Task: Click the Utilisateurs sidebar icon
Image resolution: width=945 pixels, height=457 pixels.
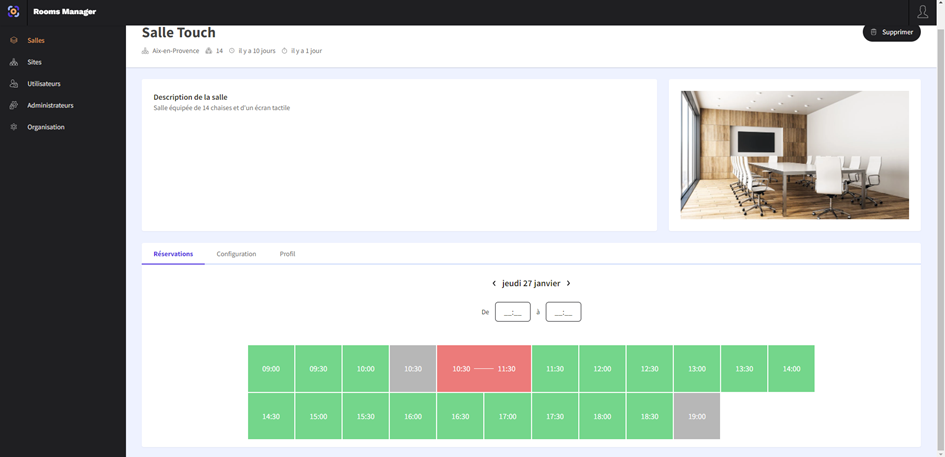Action: tap(14, 84)
